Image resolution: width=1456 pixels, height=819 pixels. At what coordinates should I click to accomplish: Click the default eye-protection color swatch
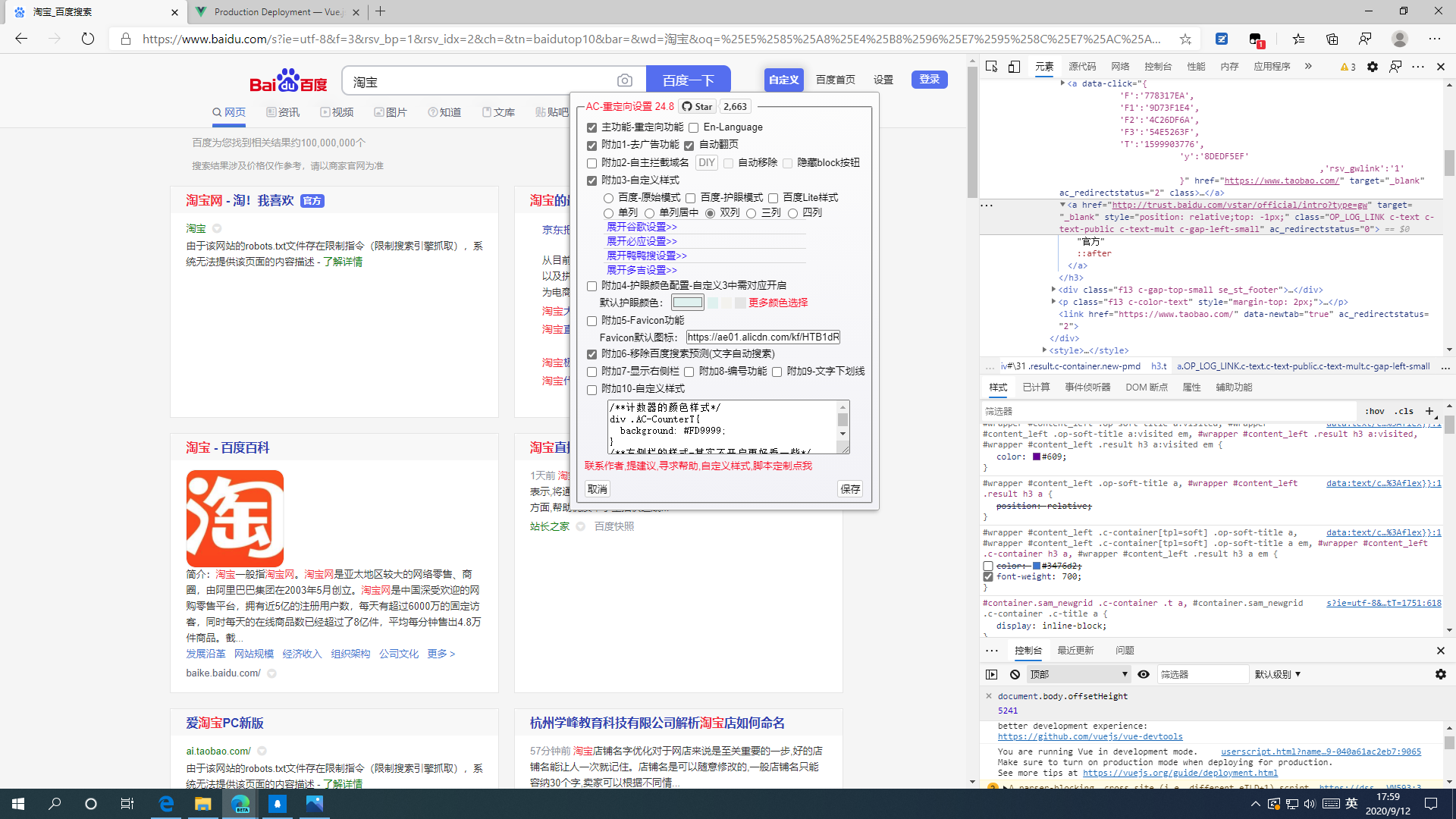click(x=688, y=302)
